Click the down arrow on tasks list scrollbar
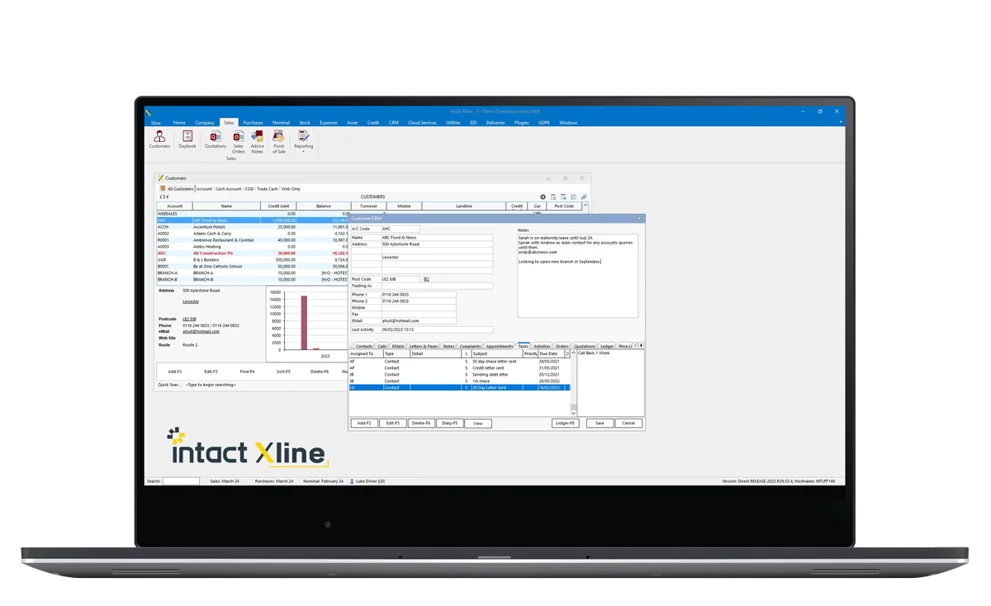This screenshot has width=991, height=606. (573, 413)
